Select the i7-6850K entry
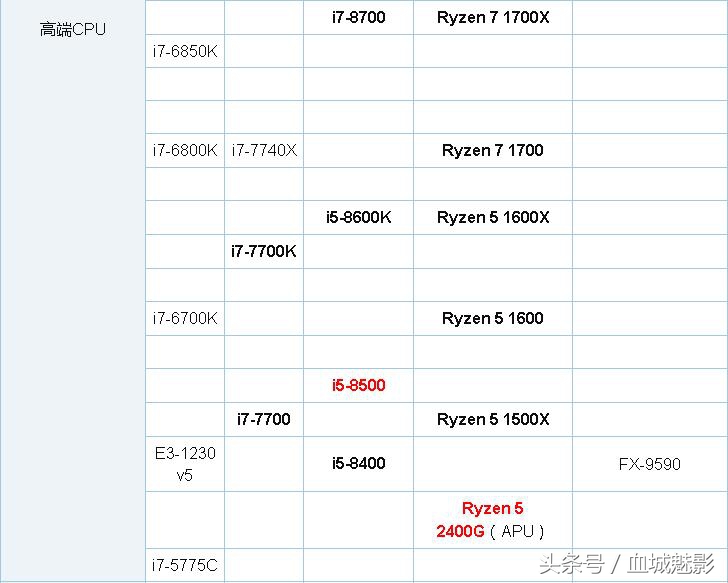Image resolution: width=728 pixels, height=583 pixels. (x=185, y=51)
